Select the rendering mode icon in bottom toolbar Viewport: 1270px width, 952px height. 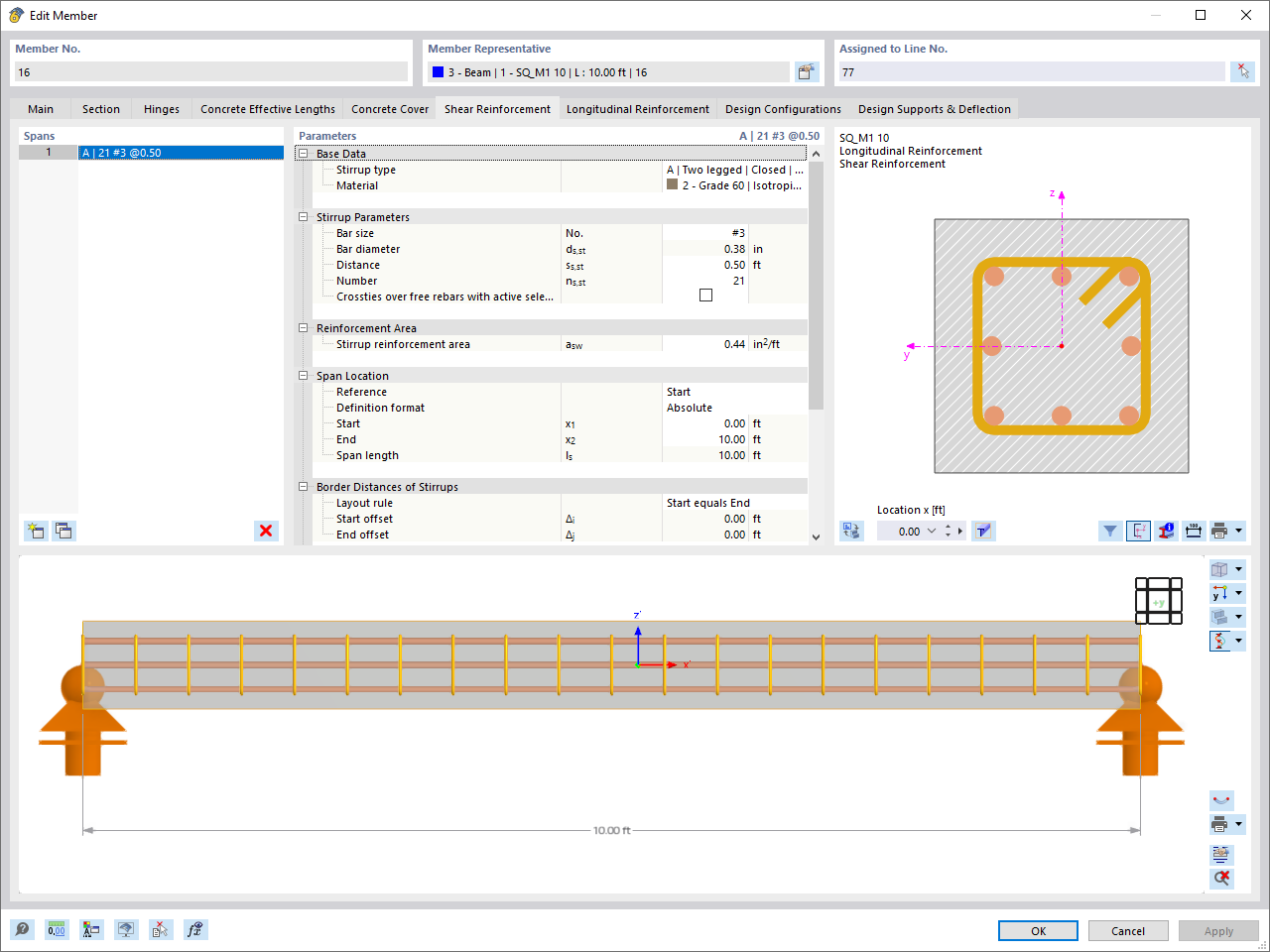[x=126, y=929]
